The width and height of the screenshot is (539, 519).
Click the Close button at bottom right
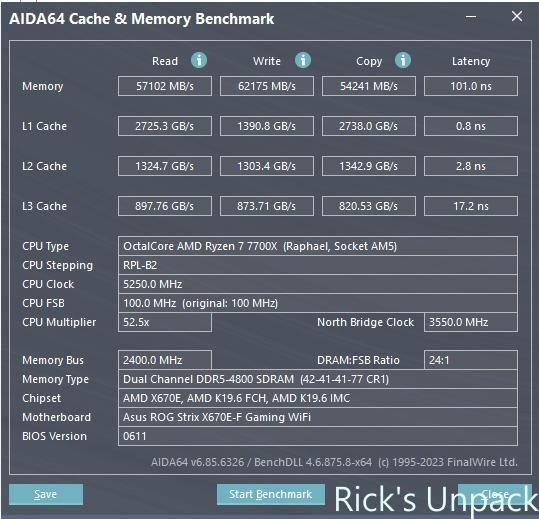click(495, 494)
